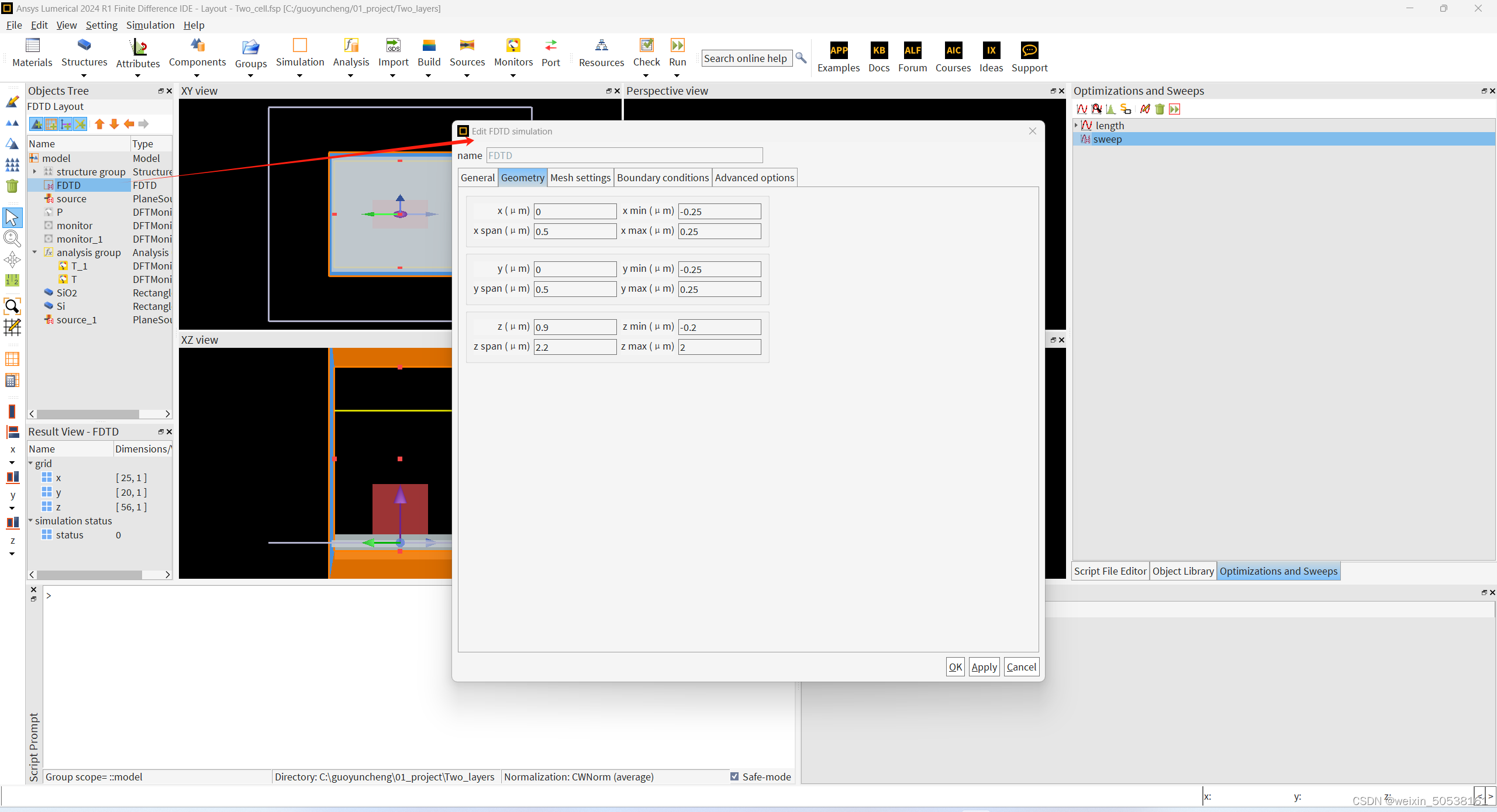Click the search magnifier next to online help
Screen dimensions: 1497x812
tap(800, 58)
